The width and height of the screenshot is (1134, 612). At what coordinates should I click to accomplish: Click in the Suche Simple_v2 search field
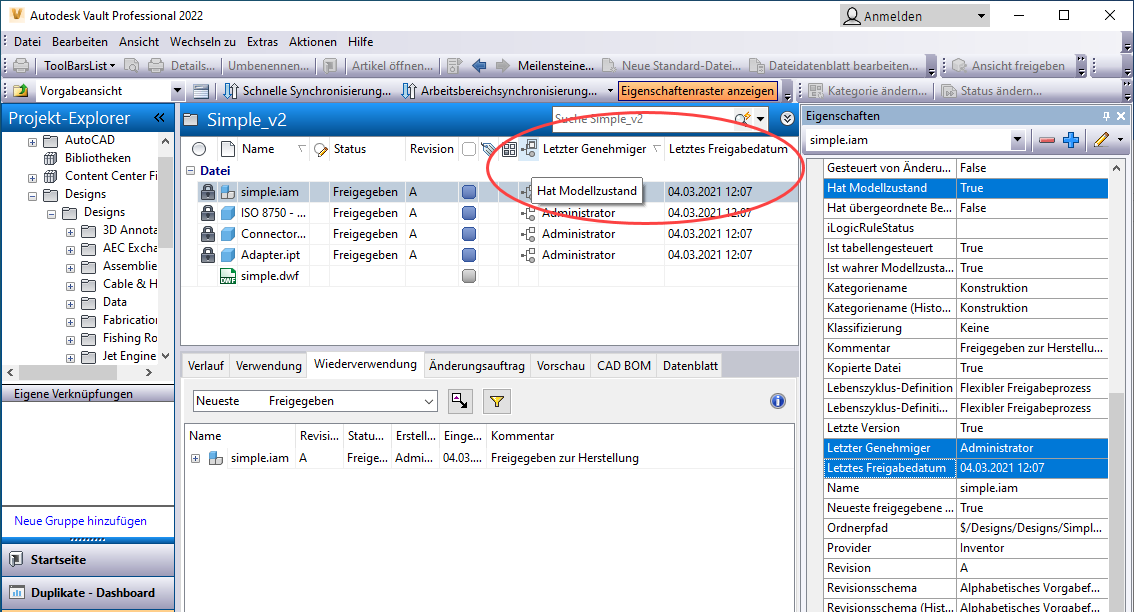642,119
